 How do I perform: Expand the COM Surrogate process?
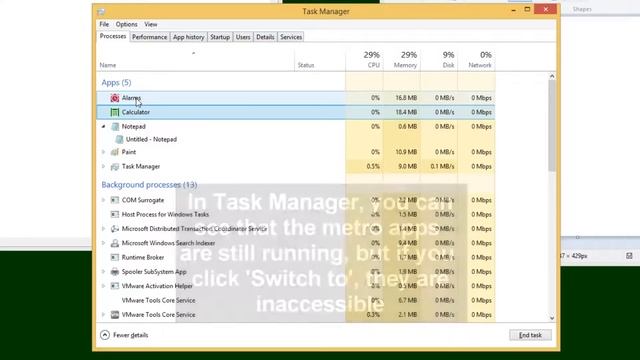[x=104, y=200]
